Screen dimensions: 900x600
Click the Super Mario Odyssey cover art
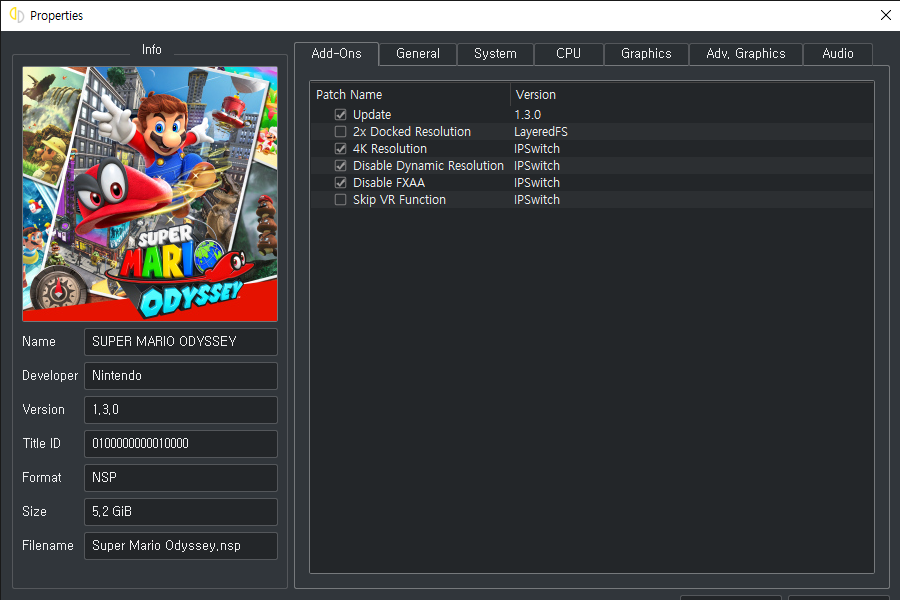(x=150, y=193)
